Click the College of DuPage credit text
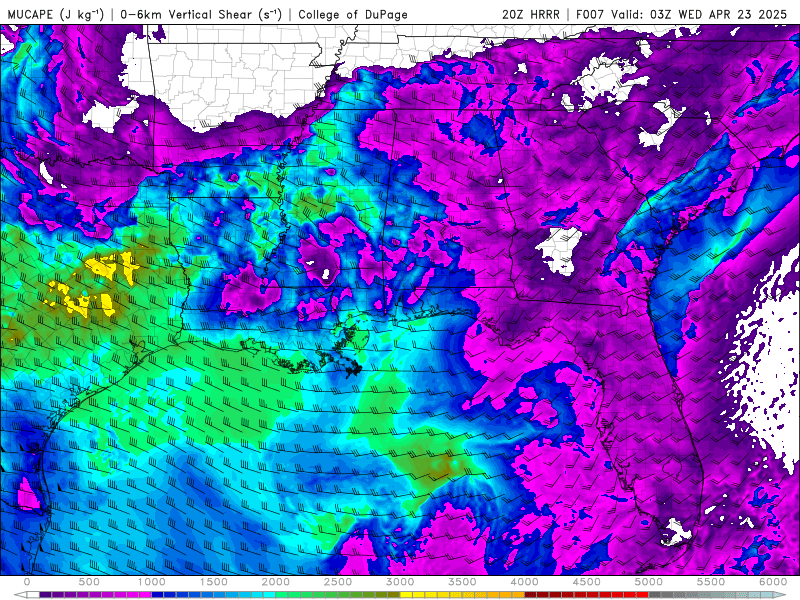This screenshot has width=800, height=600. pos(353,15)
